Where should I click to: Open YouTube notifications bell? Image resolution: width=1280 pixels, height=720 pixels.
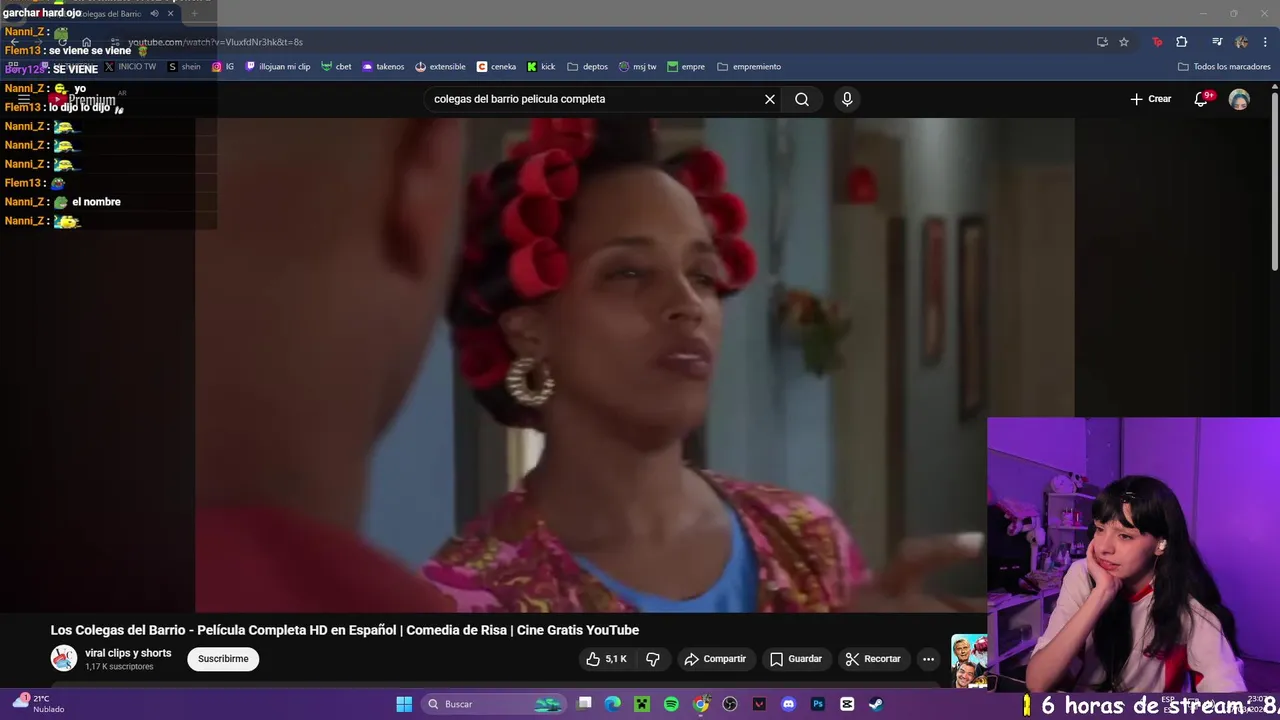(1202, 99)
